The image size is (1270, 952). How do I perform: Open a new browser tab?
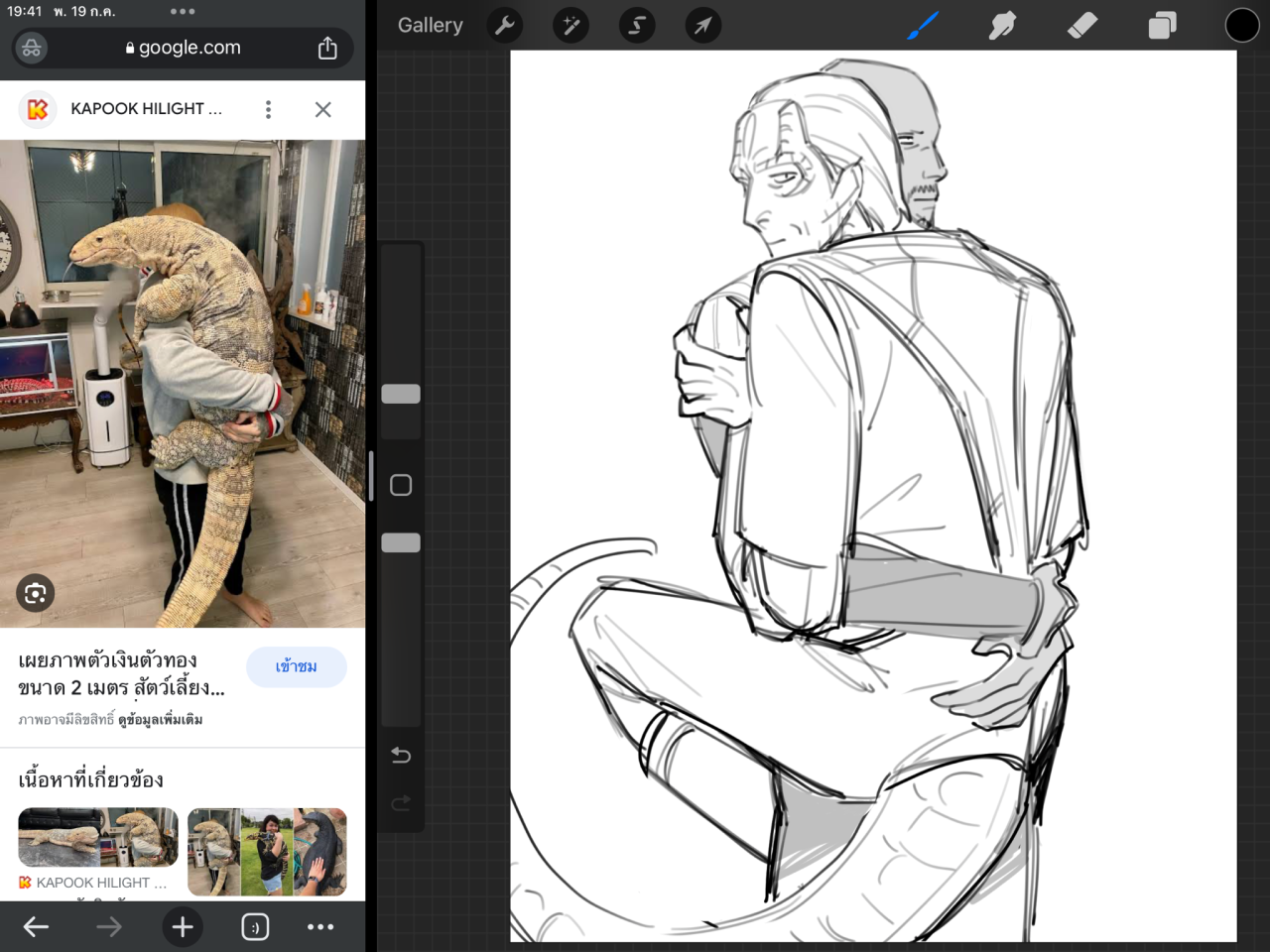183,927
